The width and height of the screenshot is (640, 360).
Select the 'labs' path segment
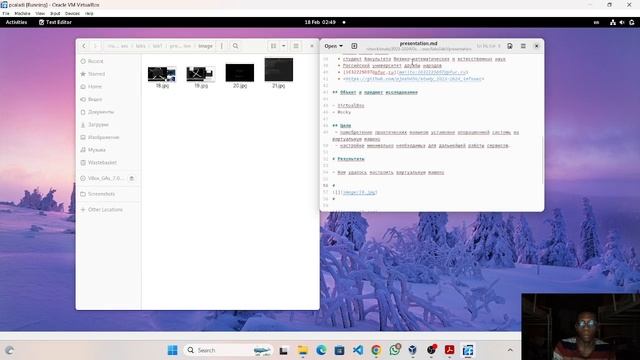tap(141, 46)
